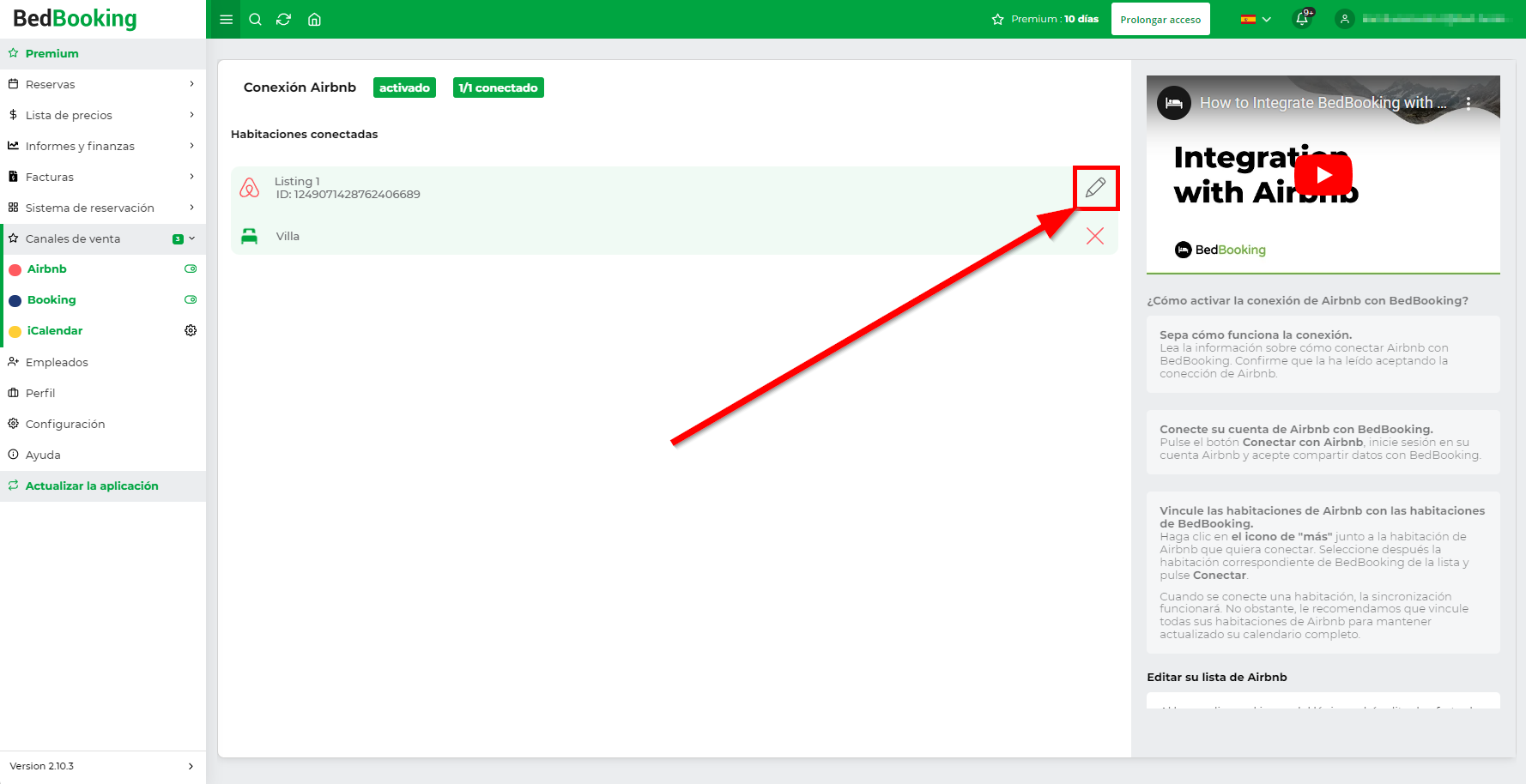Open Premium in the sidebar
1526x784 pixels.
[x=103, y=53]
